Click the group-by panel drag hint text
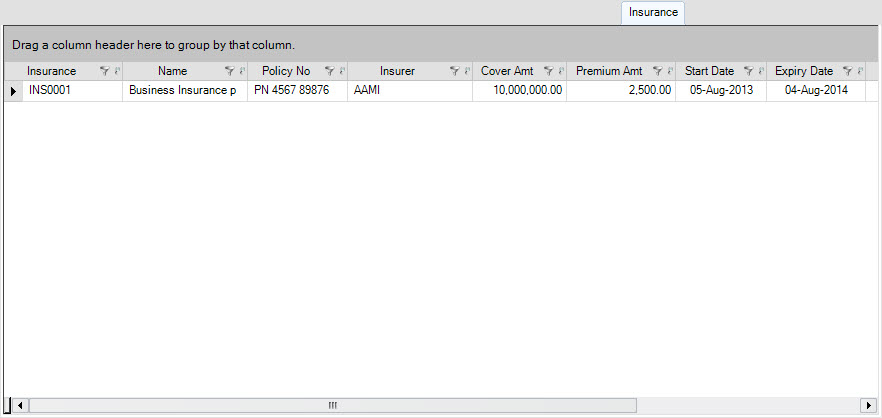 (154, 45)
